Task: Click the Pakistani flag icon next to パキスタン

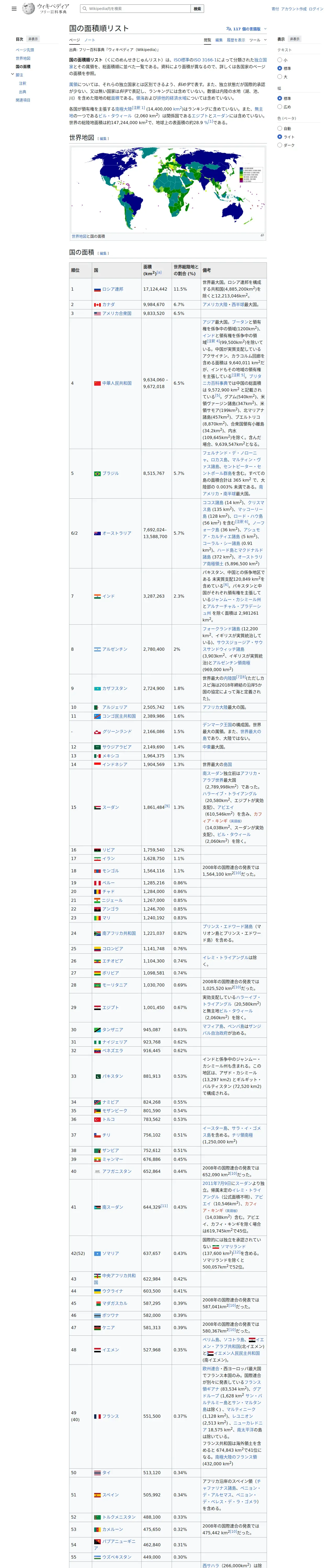Action: [x=97, y=1076]
